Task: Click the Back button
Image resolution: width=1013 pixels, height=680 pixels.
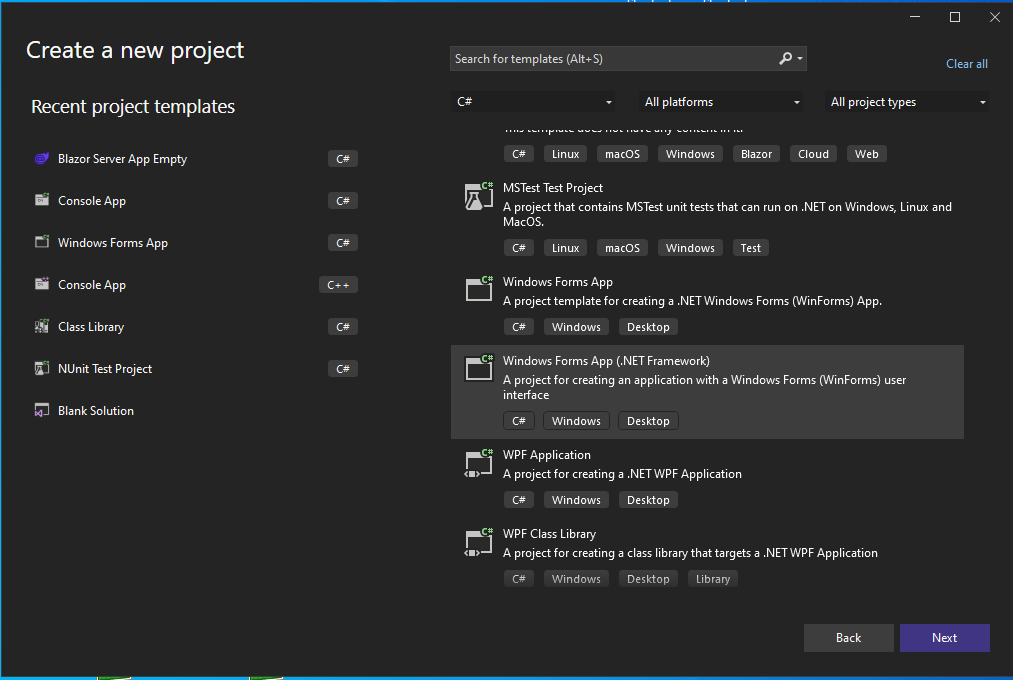Action: (x=848, y=638)
